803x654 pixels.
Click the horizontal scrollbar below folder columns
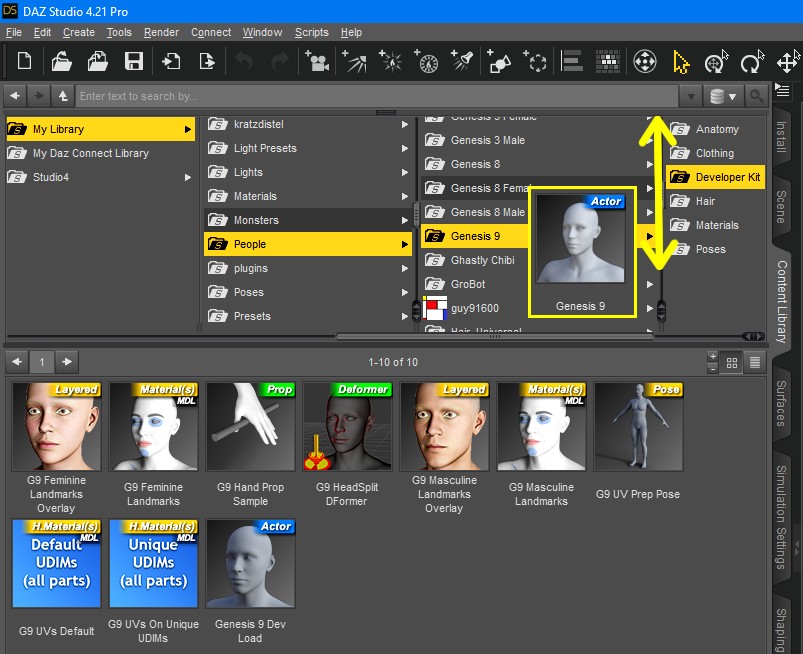pos(495,336)
